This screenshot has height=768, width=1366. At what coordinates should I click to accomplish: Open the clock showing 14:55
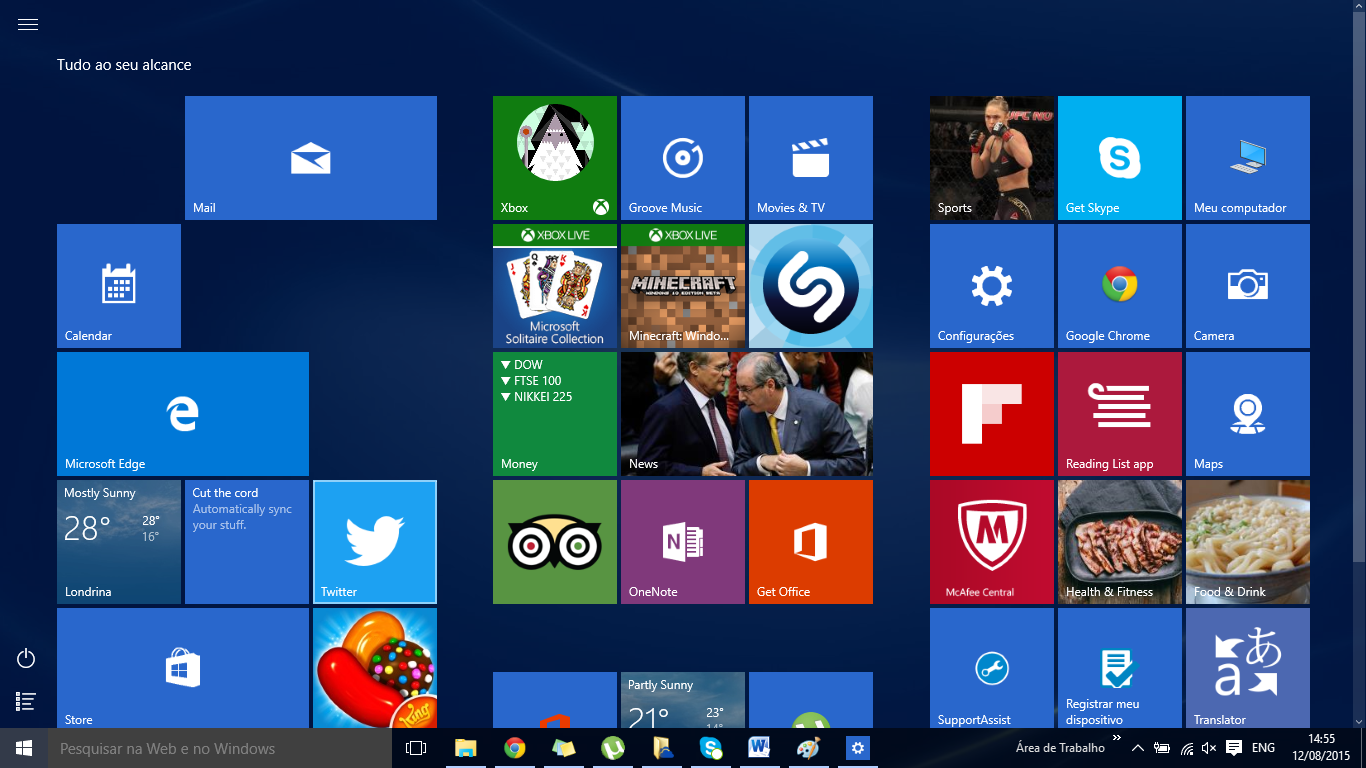pos(1321,748)
